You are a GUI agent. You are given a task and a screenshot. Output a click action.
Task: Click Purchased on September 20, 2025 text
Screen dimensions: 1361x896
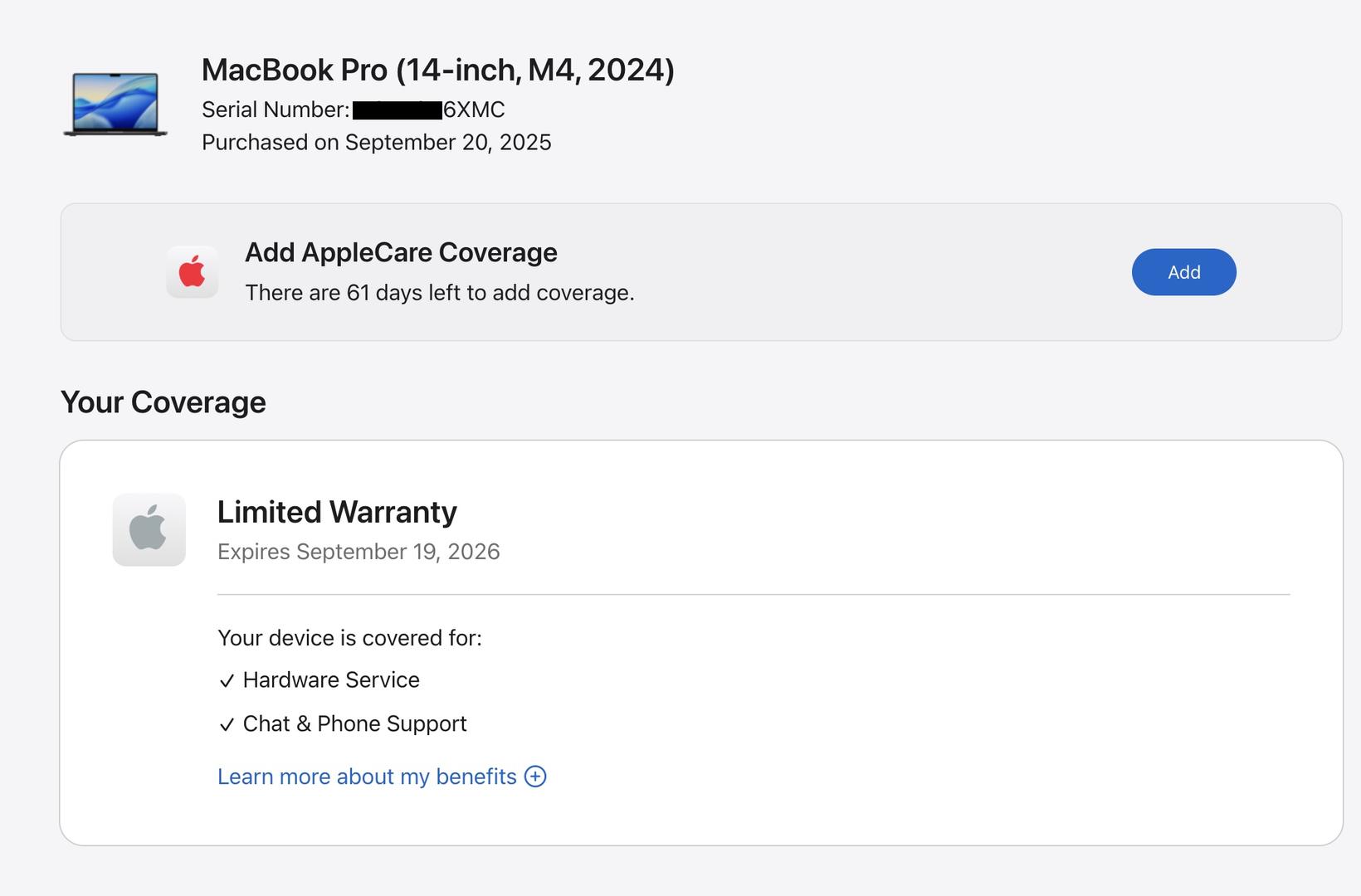point(377,143)
